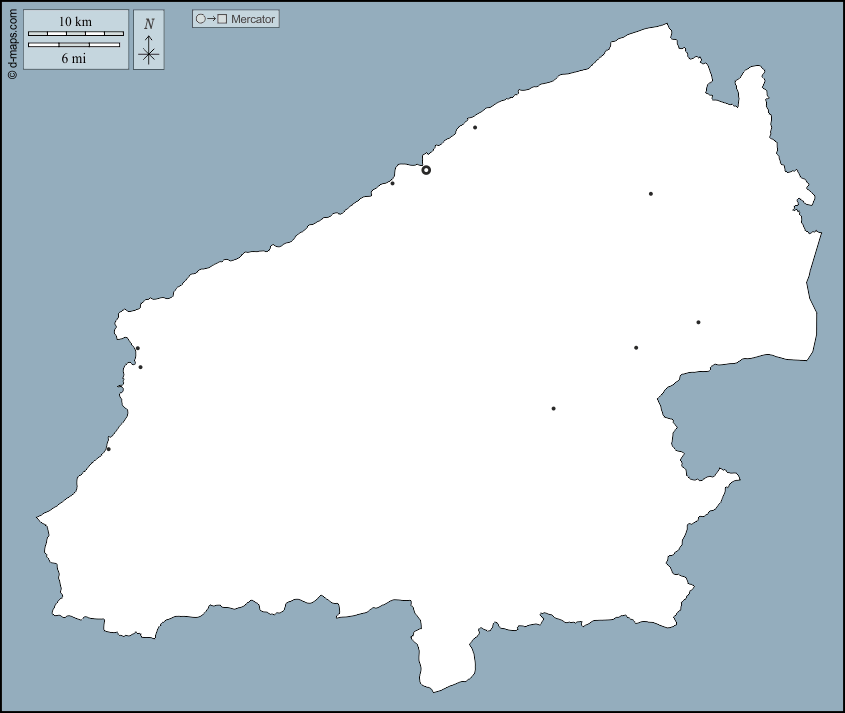This screenshot has height=713, width=845.
Task: Click the north arrow compass star
Action: [149, 54]
